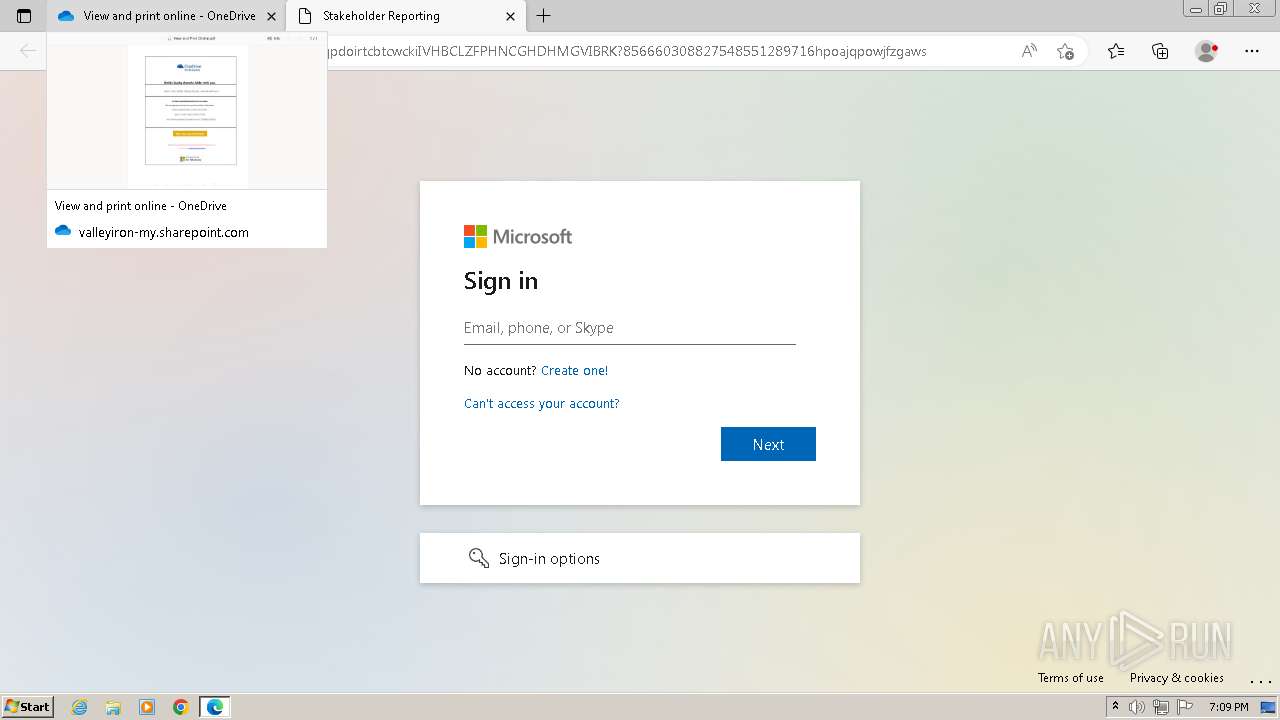Launch Internet Explorer from the taskbar

80,707
